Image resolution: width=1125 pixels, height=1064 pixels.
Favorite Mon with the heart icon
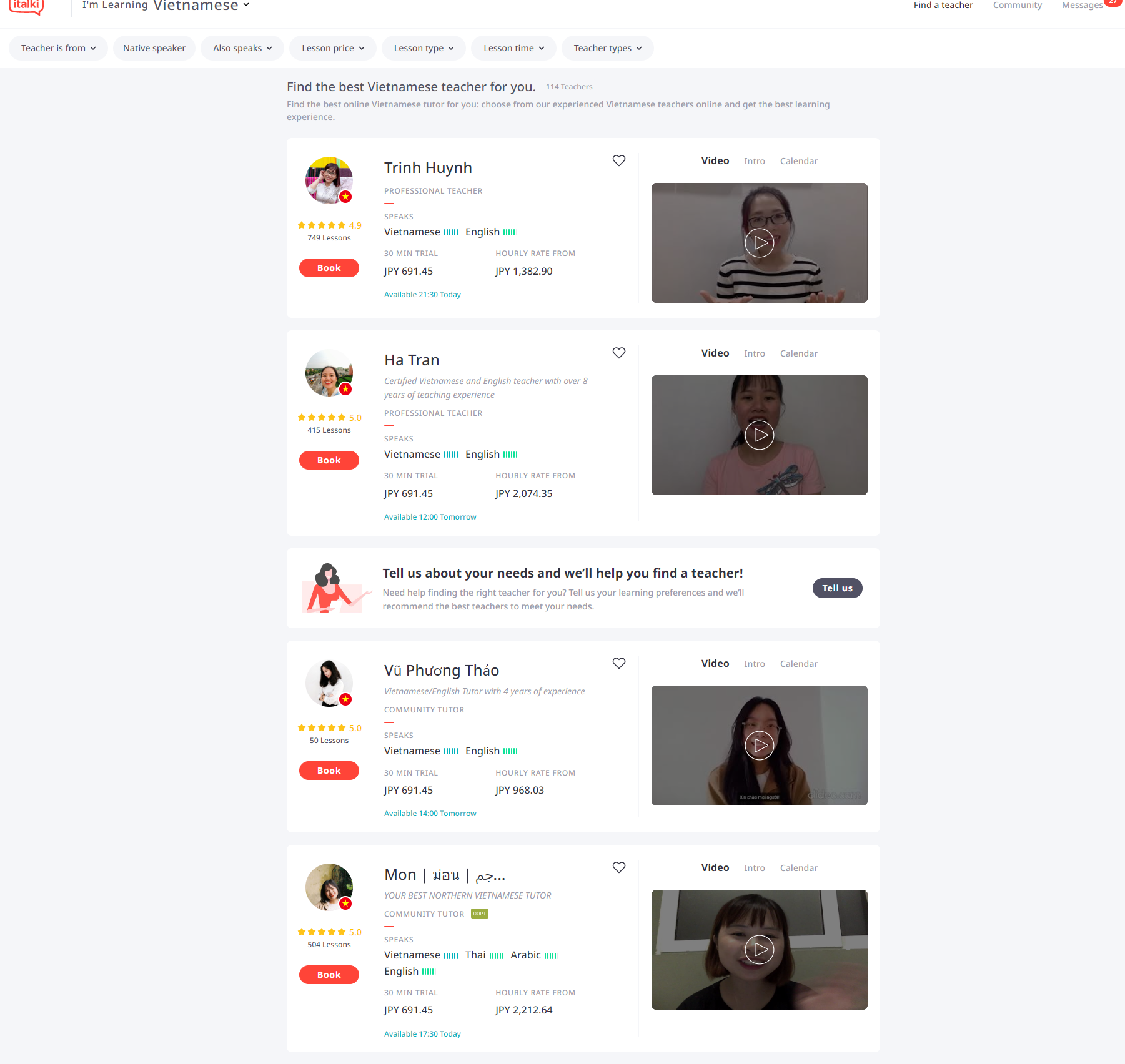[619, 867]
